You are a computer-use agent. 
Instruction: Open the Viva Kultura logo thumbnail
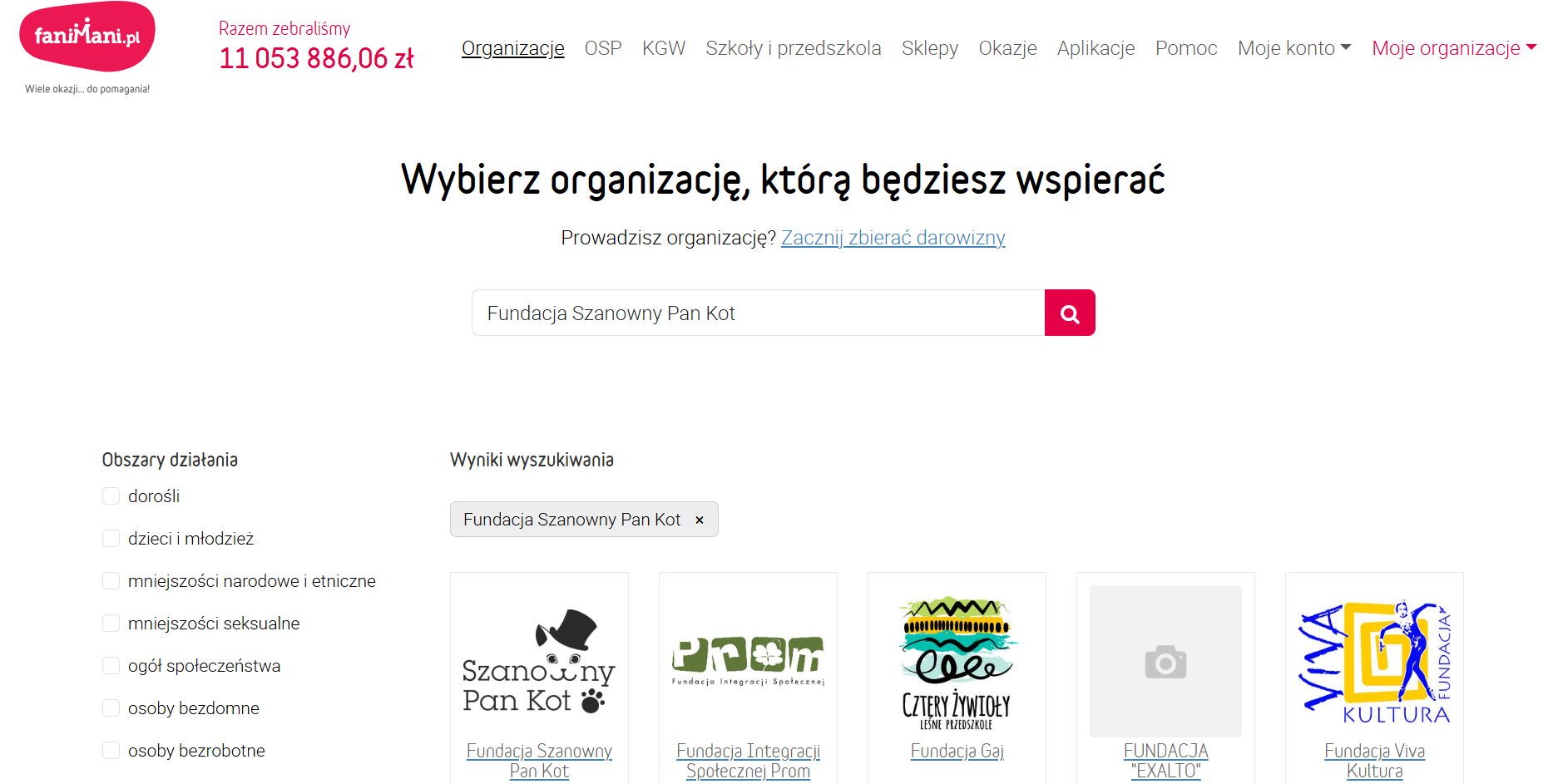point(1374,661)
